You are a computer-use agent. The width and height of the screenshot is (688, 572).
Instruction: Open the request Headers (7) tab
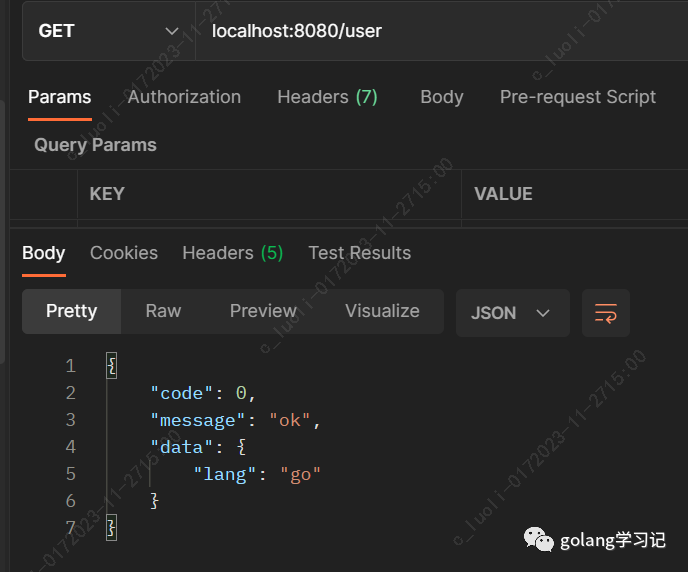coord(327,97)
